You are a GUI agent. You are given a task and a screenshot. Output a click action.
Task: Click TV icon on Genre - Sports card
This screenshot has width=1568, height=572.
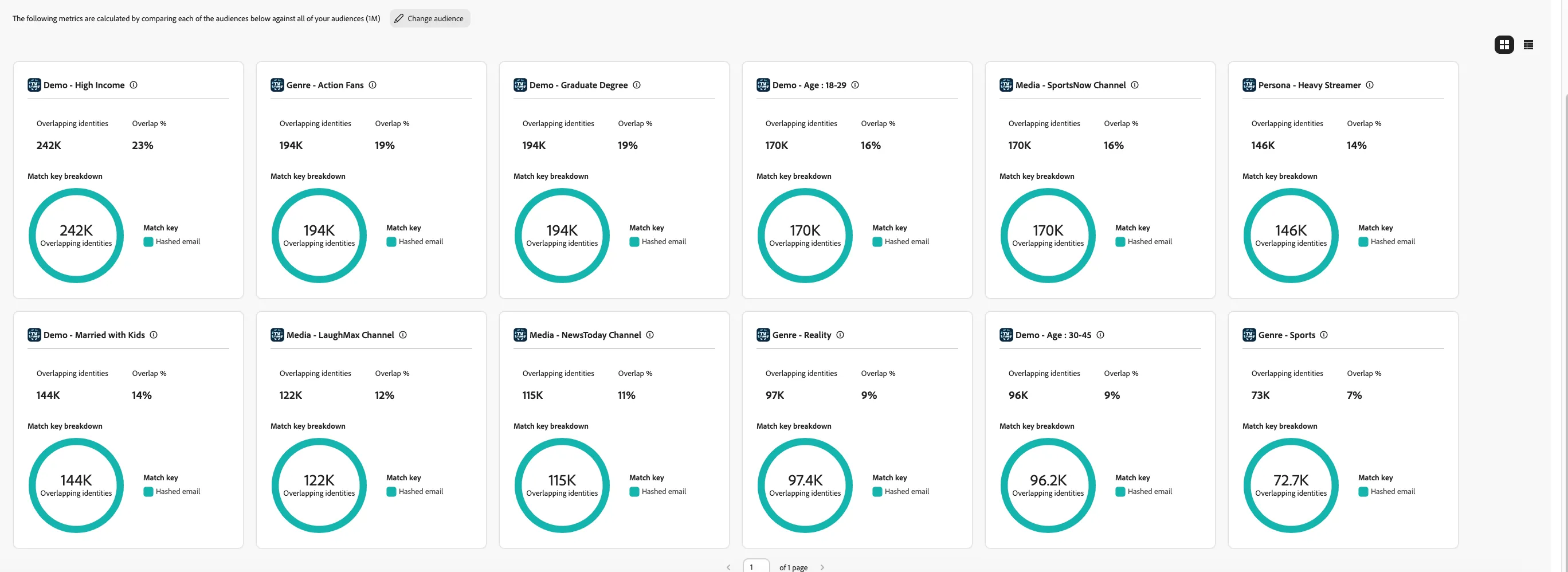1249,335
